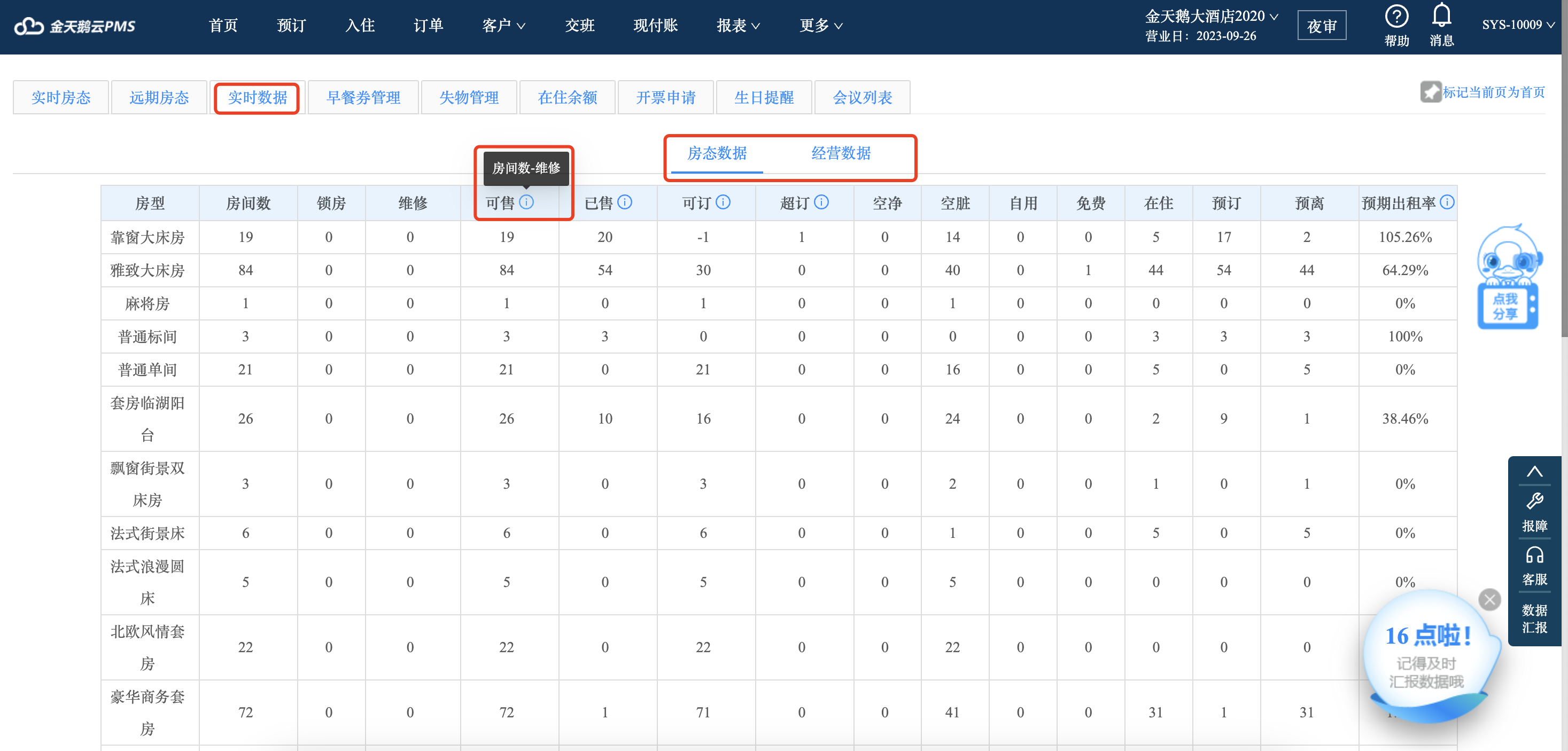Open 开票申请 tab
Screen dimensions: 1568x751
pos(665,97)
